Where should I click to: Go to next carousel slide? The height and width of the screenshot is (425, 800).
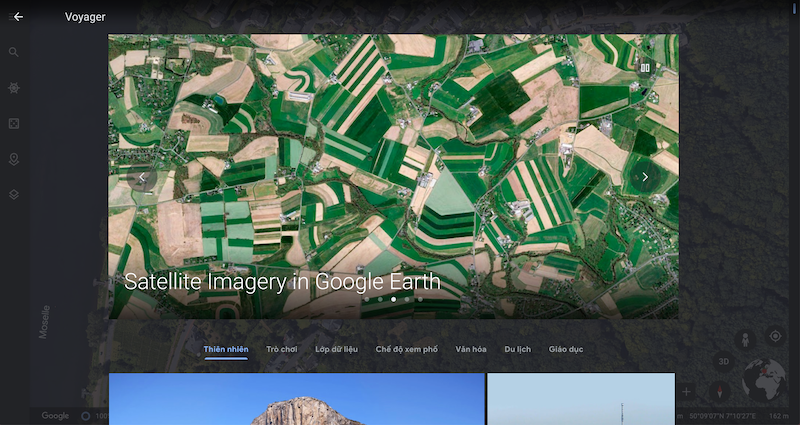tap(645, 177)
